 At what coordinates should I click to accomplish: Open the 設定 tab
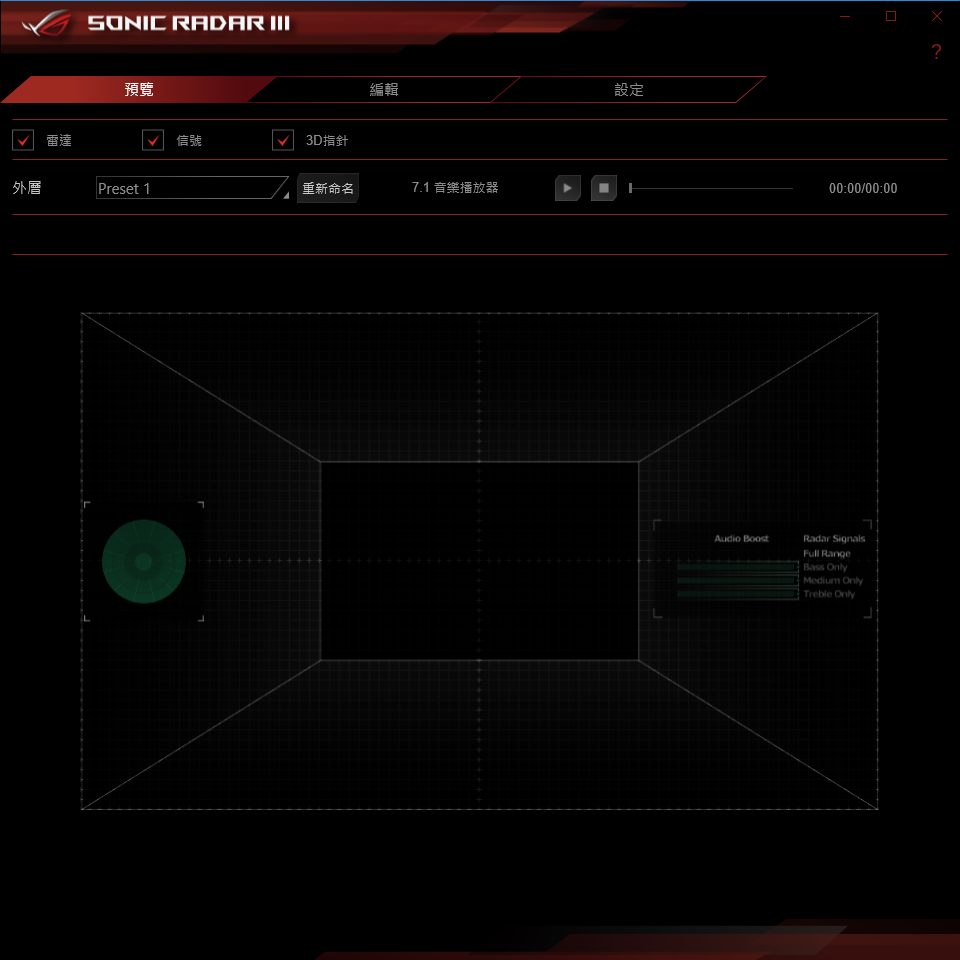(629, 90)
